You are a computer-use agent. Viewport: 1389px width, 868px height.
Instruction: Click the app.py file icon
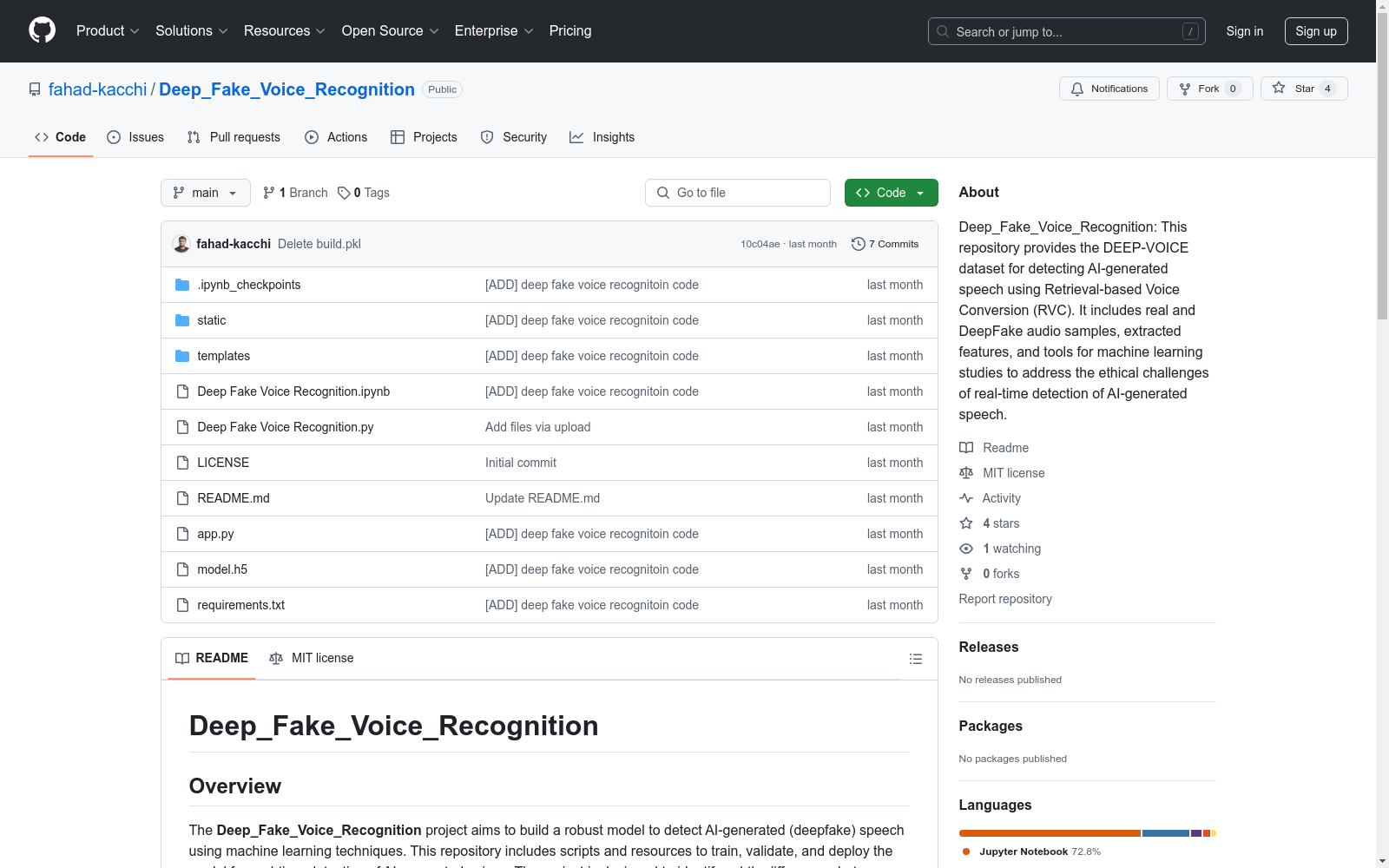(182, 534)
